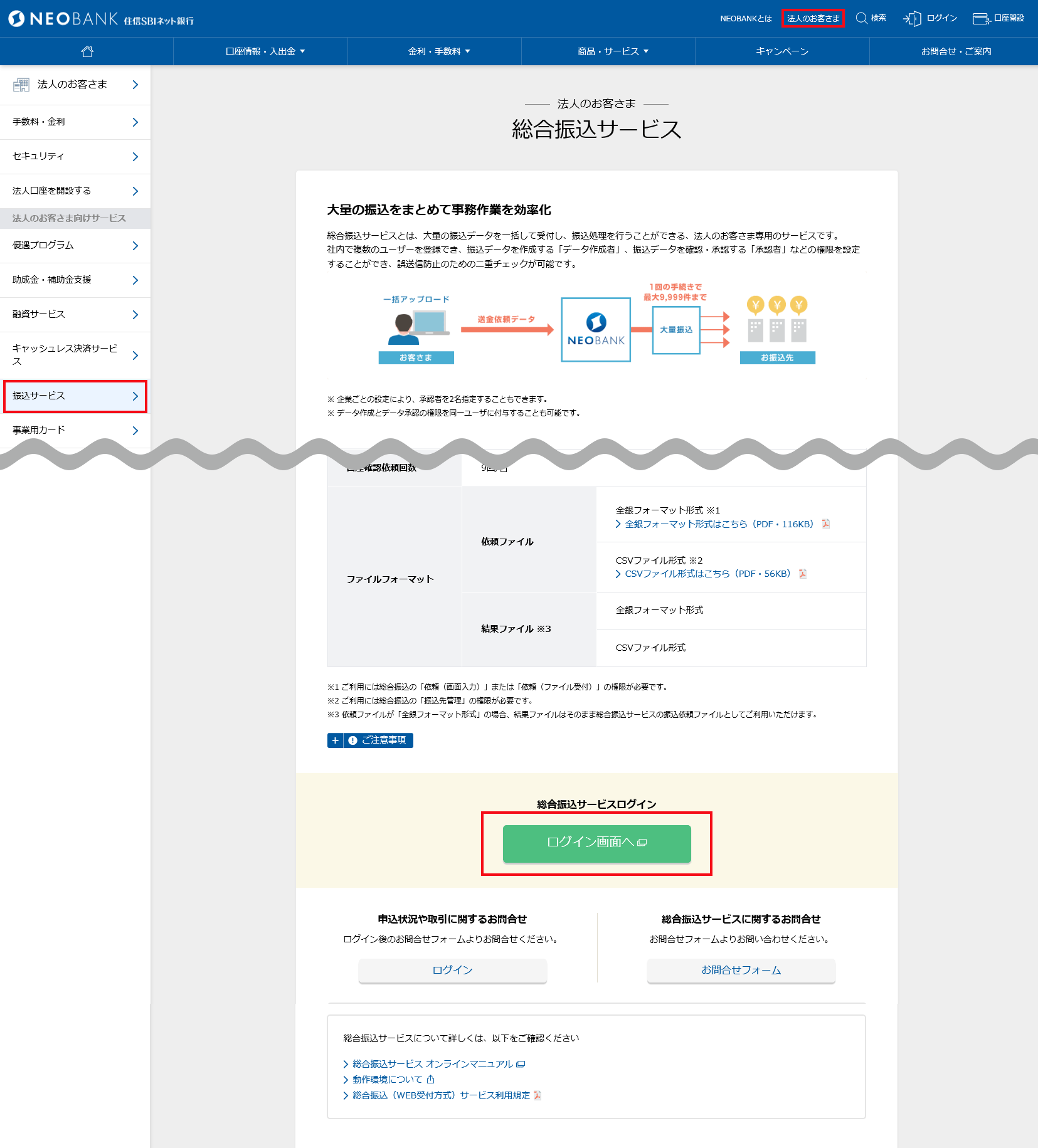1038x1148 pixels.
Task: Click the plus icon on ご注意事項
Action: (x=336, y=740)
